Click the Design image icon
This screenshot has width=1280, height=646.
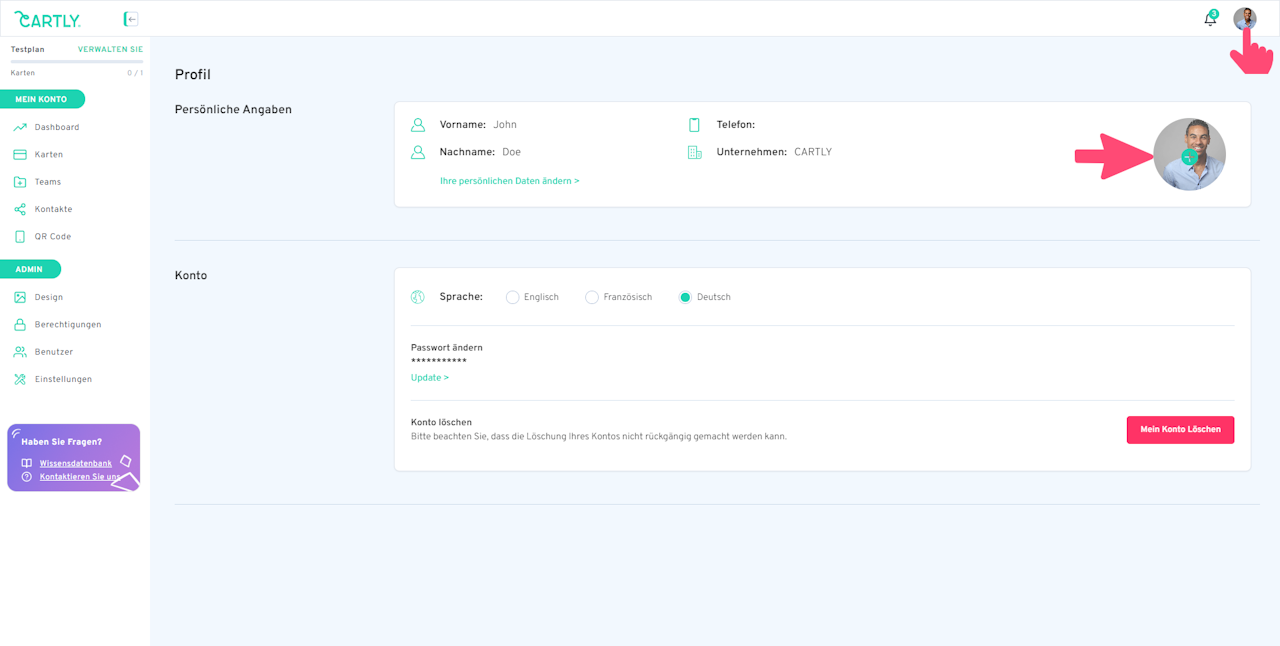click(20, 297)
